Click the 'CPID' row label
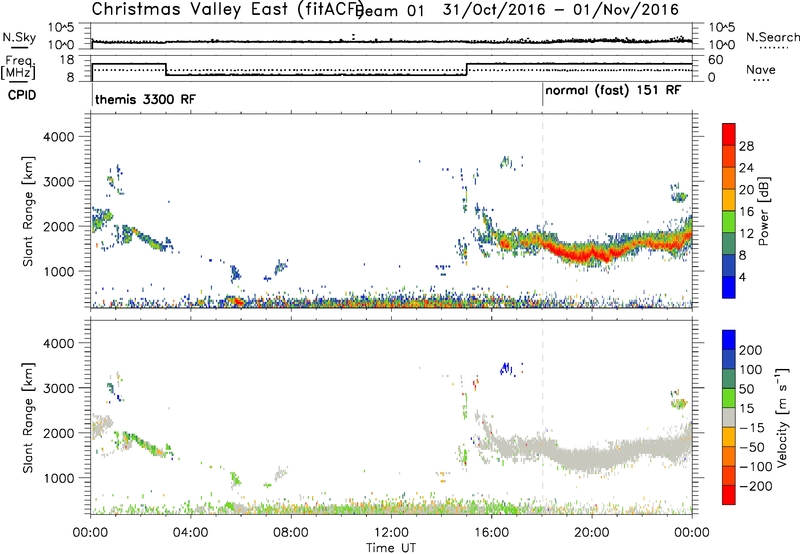The width and height of the screenshot is (800, 554). [22, 95]
